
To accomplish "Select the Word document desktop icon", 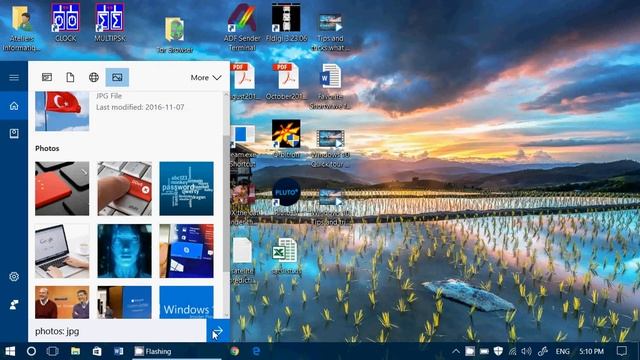I will pos(330,87).
